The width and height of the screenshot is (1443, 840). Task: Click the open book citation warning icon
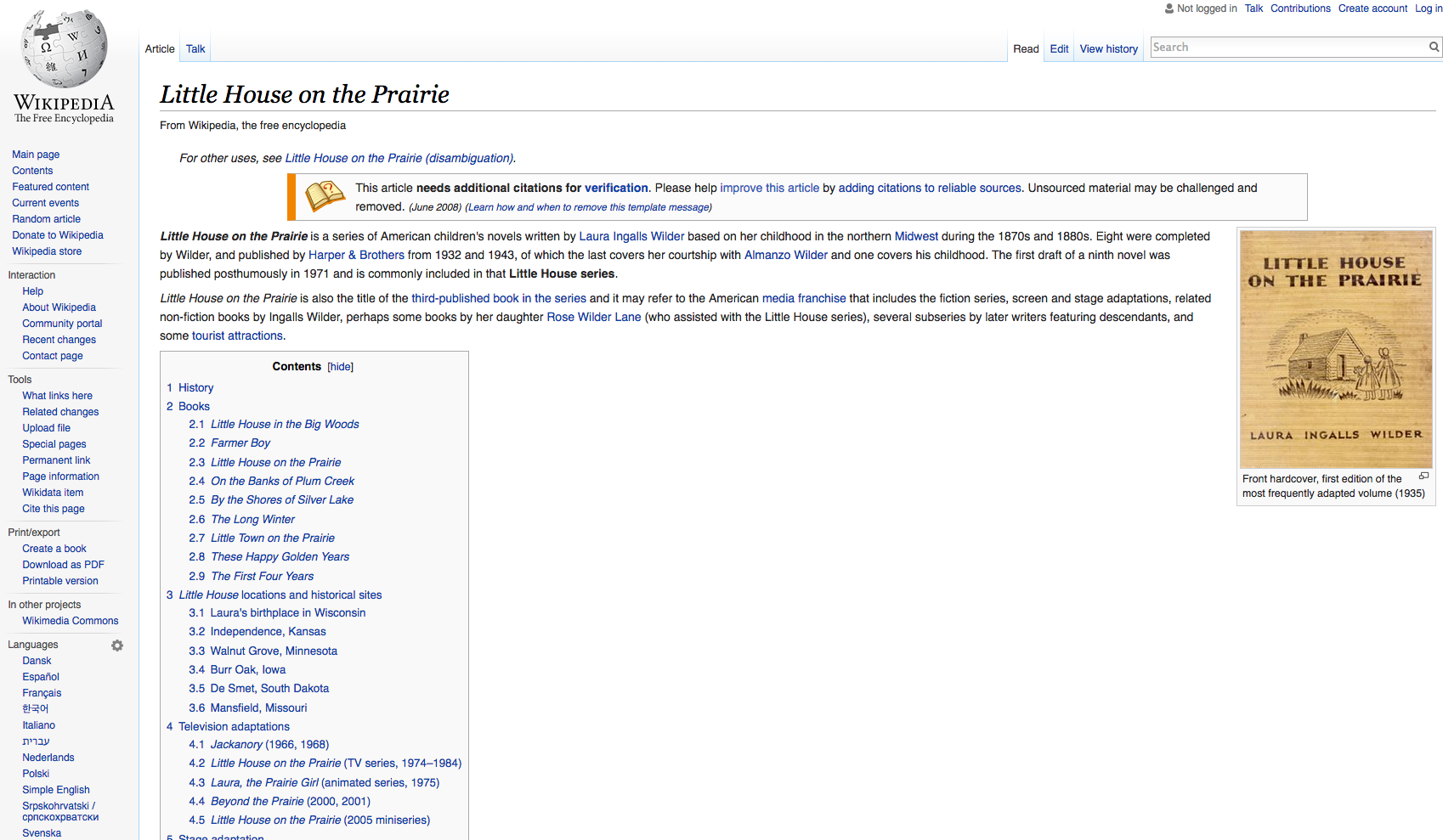(325, 196)
